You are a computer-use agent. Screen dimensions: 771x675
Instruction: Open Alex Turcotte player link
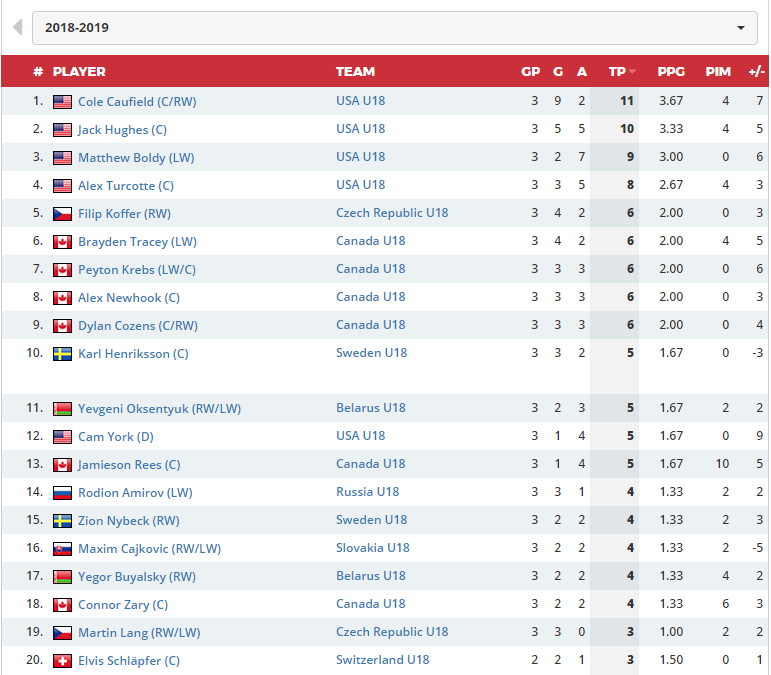click(126, 186)
